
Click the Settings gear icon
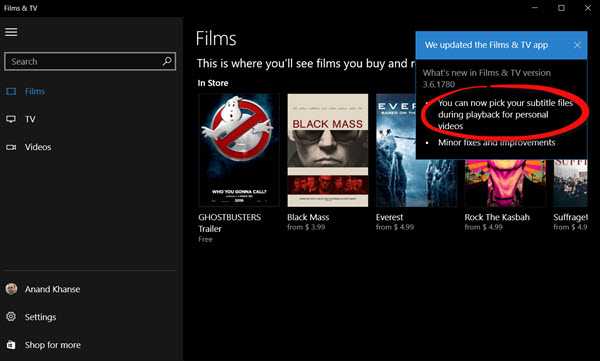(11, 317)
